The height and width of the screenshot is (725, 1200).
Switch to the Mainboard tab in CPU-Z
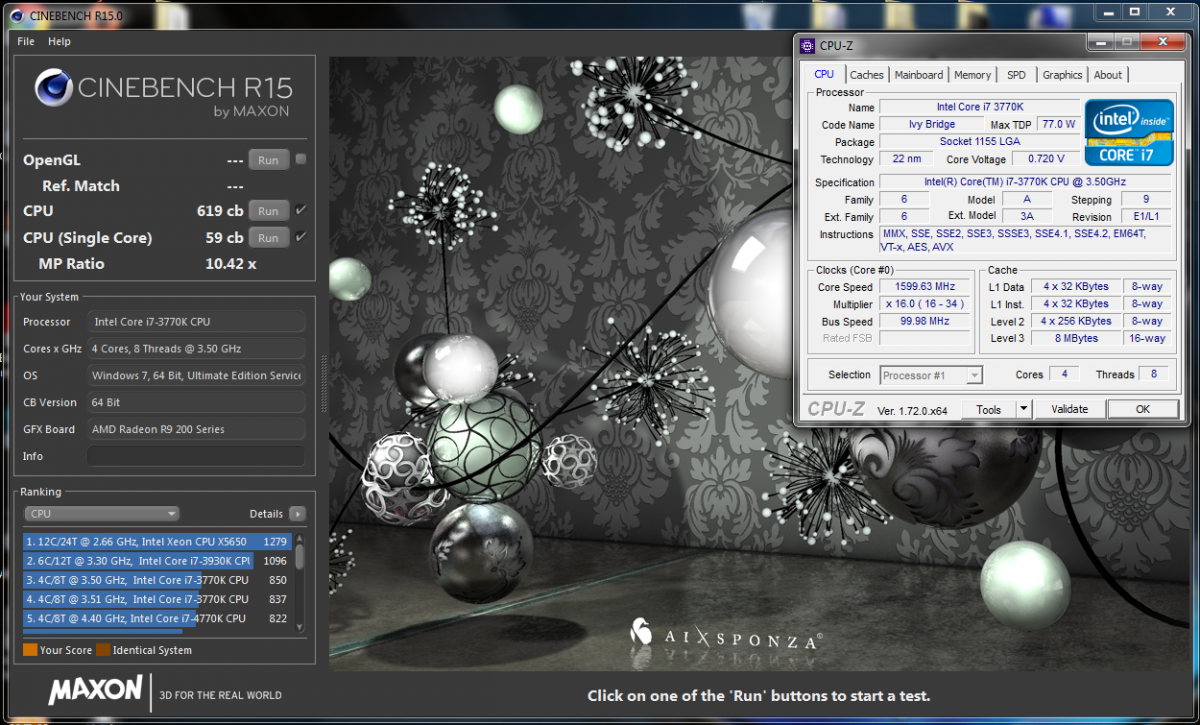[x=919, y=75]
